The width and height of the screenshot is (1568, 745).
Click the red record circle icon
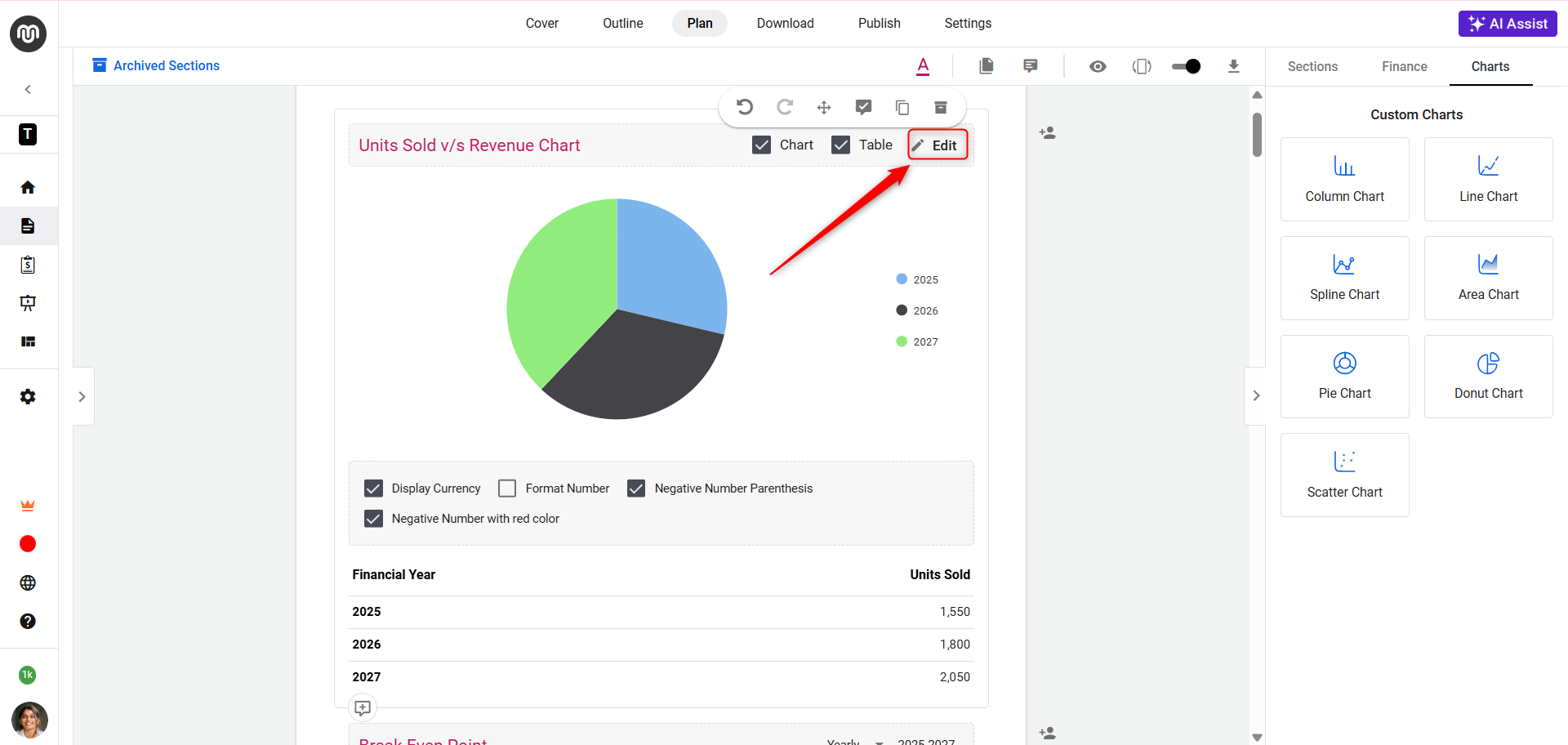[28, 544]
